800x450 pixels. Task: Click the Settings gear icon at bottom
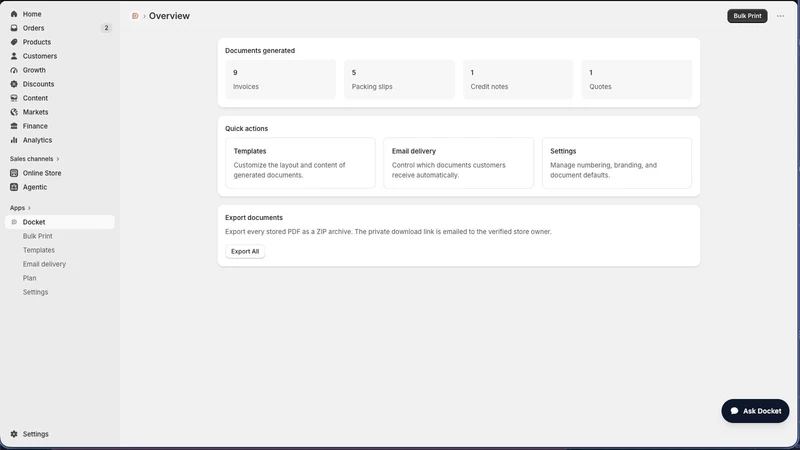coord(14,434)
